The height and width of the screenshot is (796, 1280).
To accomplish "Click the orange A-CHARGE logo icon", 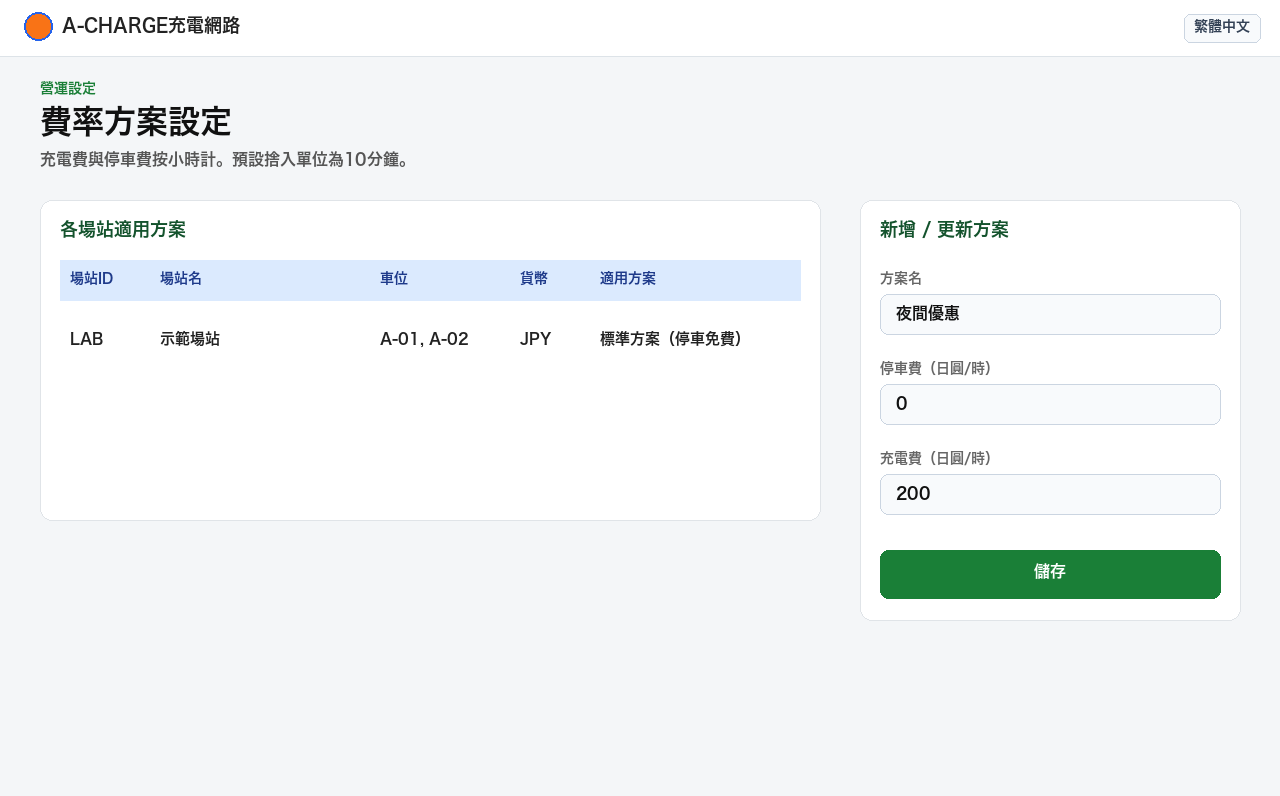I will pos(38,27).
